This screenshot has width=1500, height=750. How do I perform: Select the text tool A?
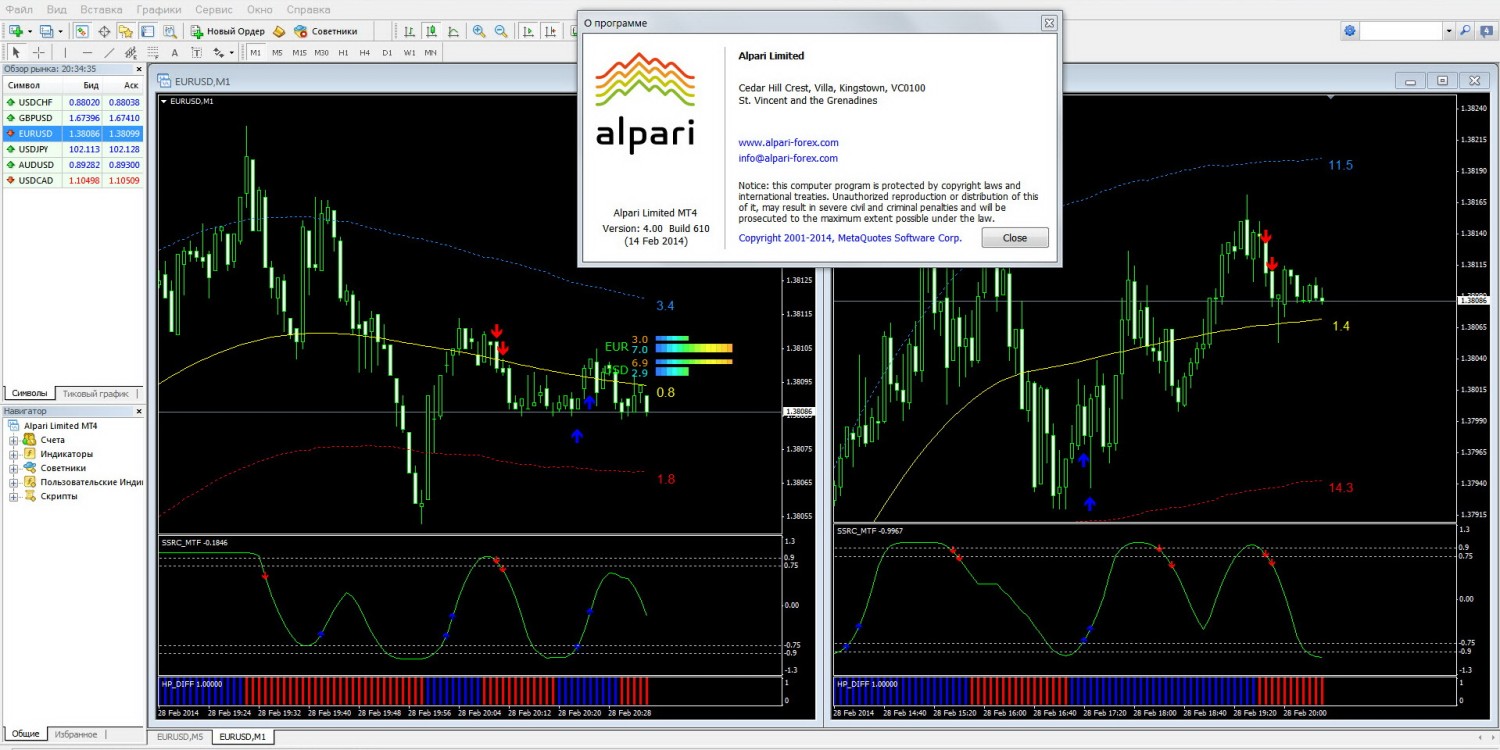click(x=174, y=52)
